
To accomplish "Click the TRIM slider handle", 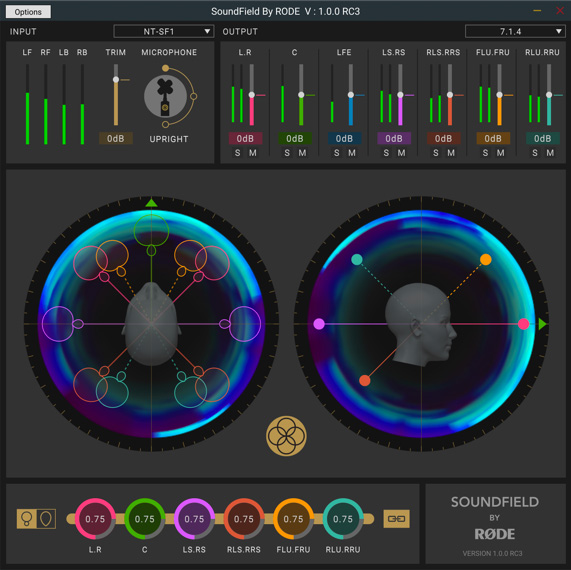I will 116,79.
